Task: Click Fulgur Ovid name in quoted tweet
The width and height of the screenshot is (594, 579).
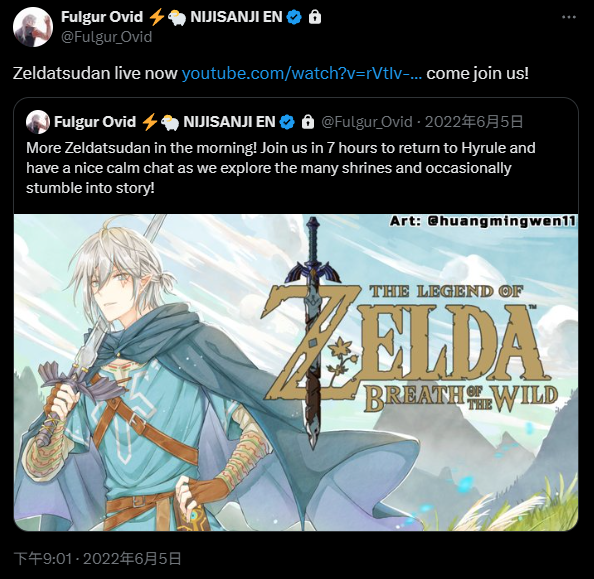Action: coord(95,122)
